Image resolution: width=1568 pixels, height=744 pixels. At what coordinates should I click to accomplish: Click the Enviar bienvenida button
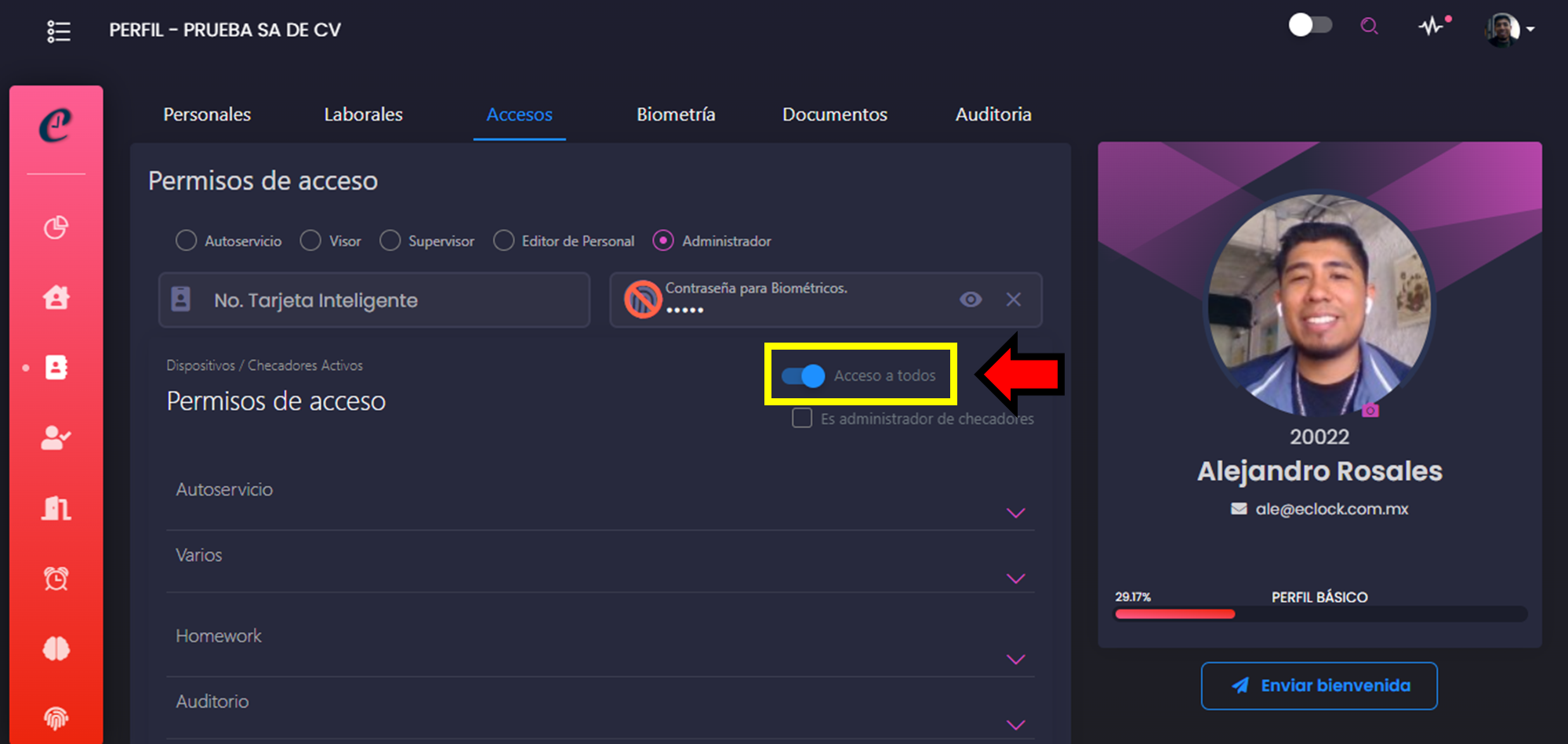click(x=1319, y=686)
